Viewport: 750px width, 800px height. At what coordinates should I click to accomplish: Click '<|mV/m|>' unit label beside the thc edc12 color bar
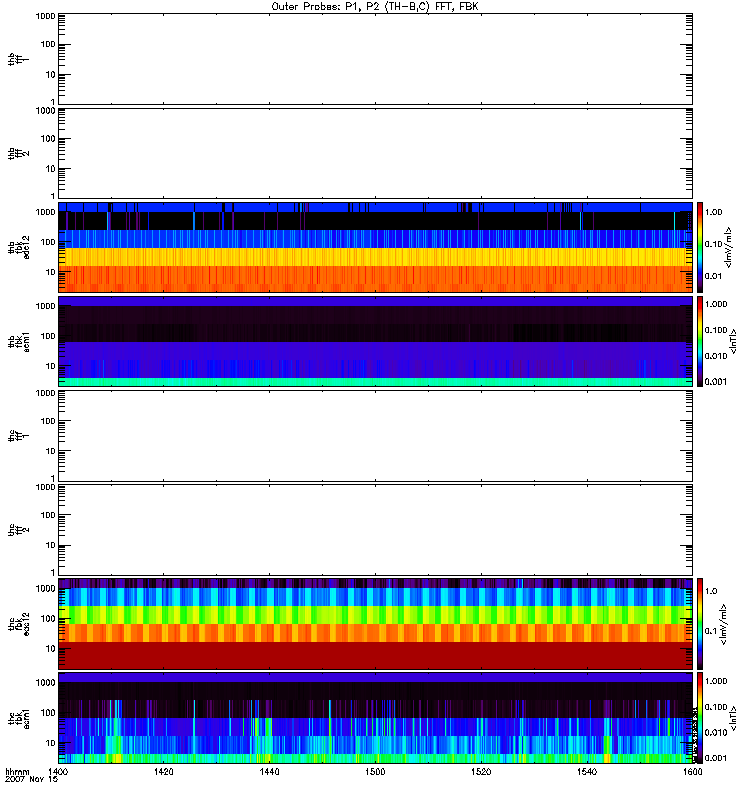click(723, 624)
